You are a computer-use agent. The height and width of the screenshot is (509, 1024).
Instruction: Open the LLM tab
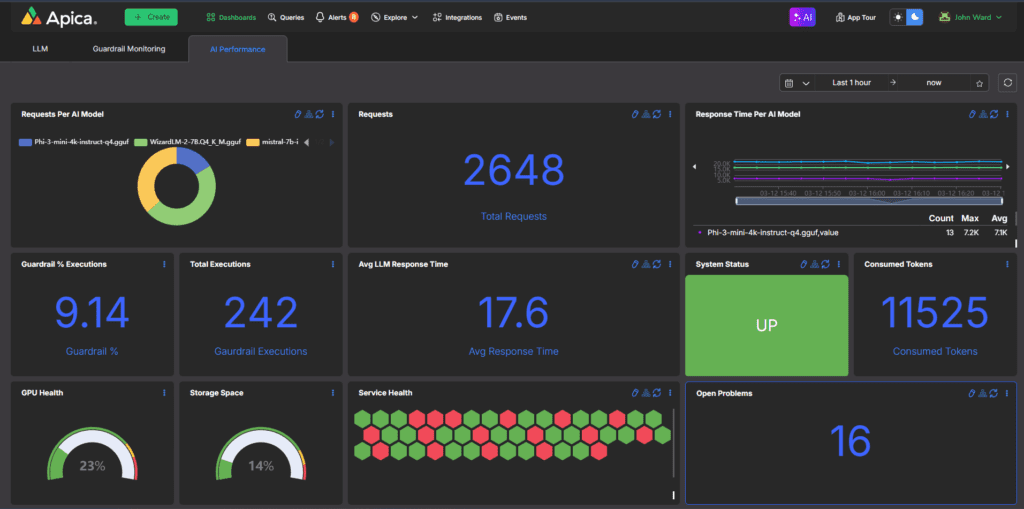40,48
